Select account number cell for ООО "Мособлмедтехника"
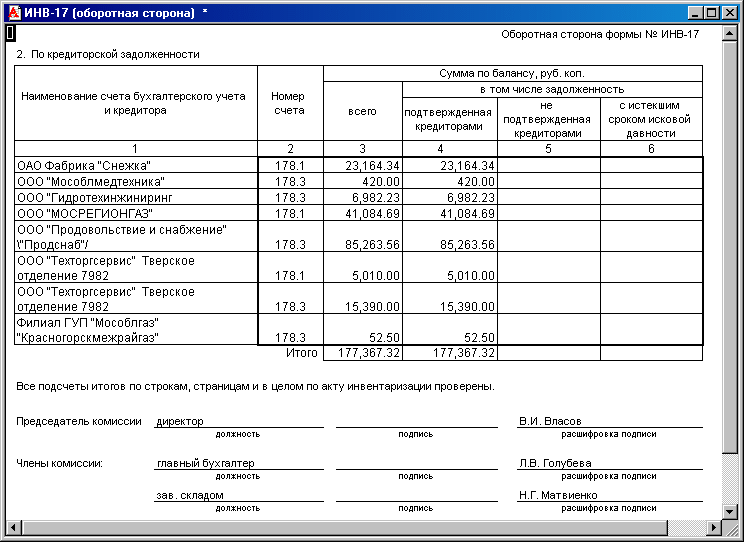 pos(290,181)
